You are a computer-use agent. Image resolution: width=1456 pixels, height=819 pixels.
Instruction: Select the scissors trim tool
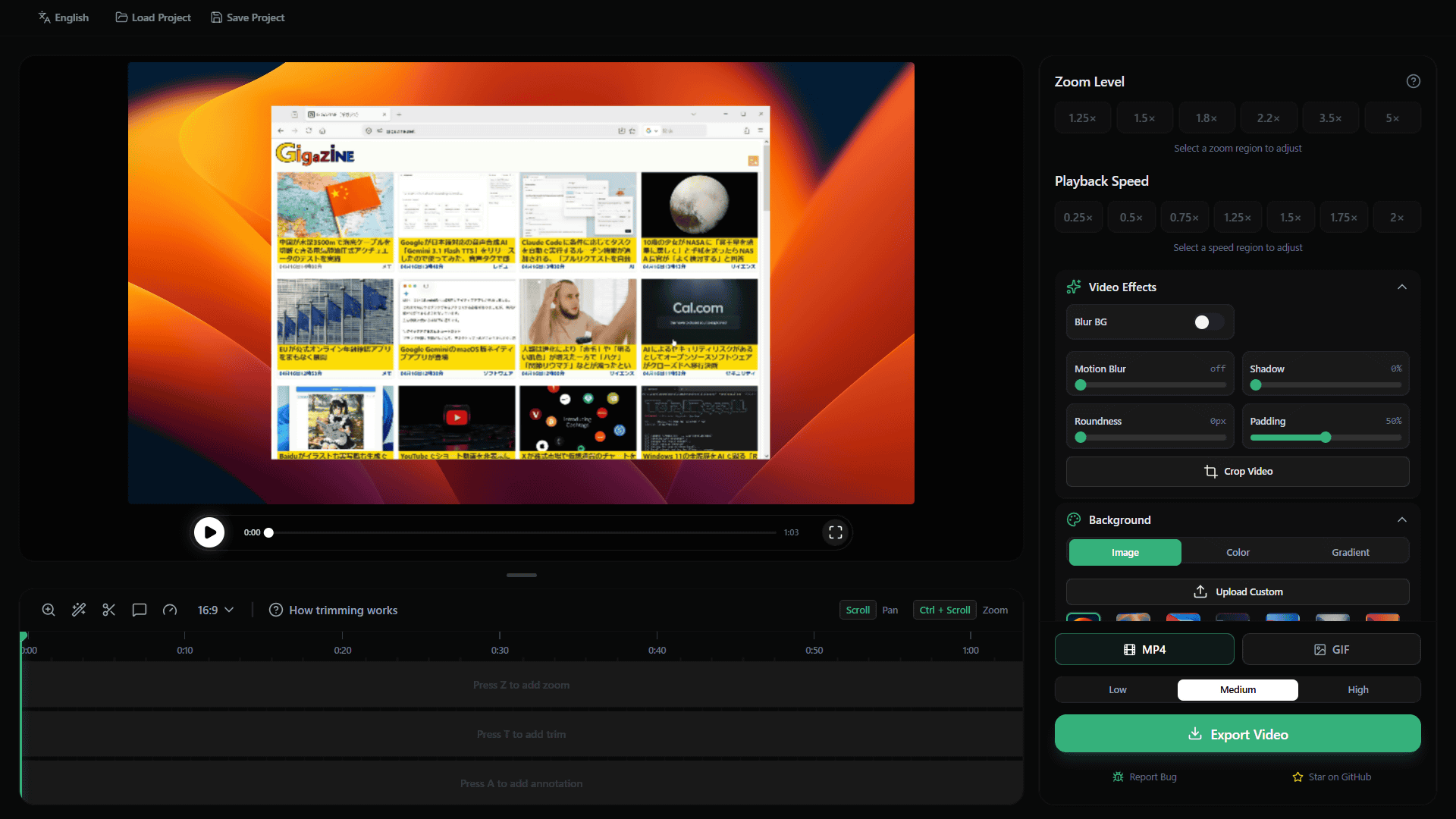pyautogui.click(x=109, y=610)
